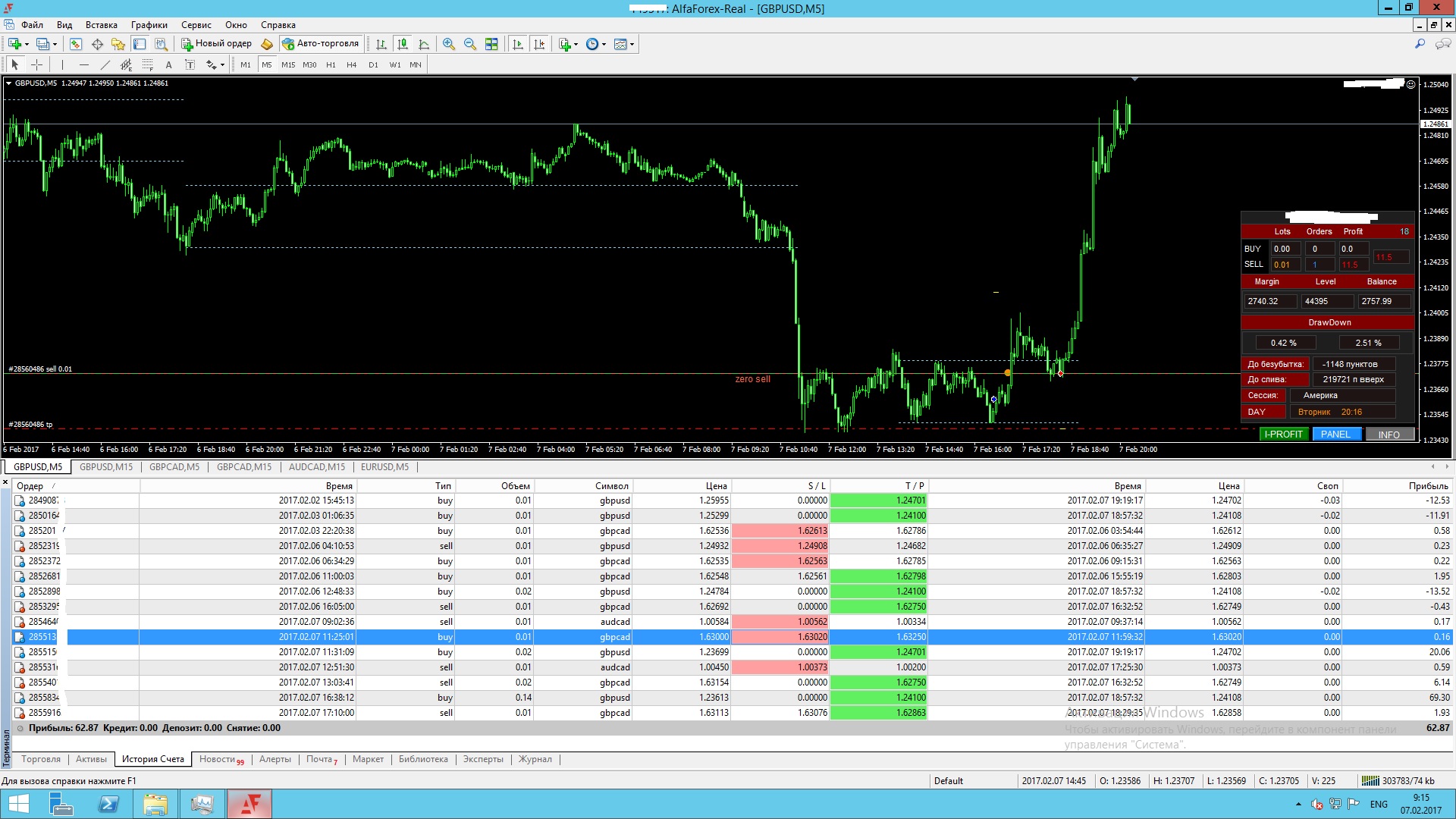Viewport: 1456px width, 819px height.
Task: Sort by Символ column header
Action: [612, 486]
